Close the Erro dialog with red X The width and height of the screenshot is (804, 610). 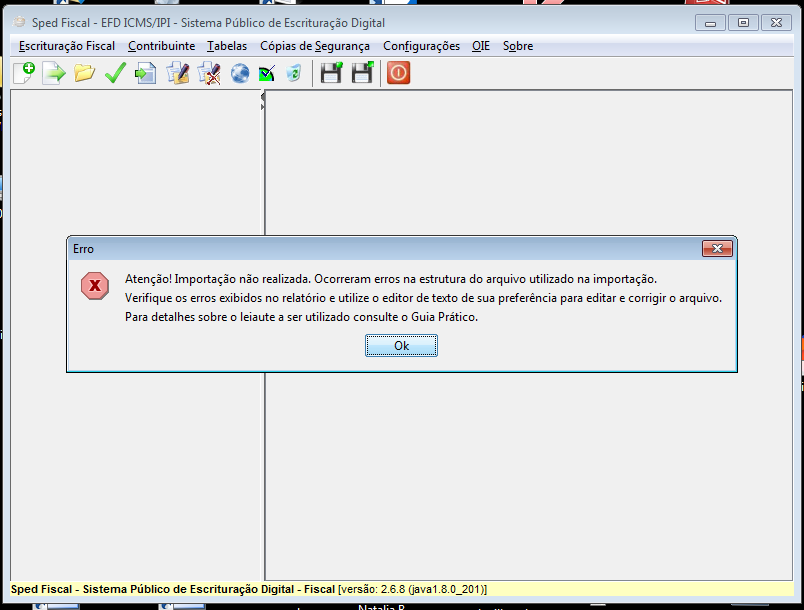pos(716,248)
